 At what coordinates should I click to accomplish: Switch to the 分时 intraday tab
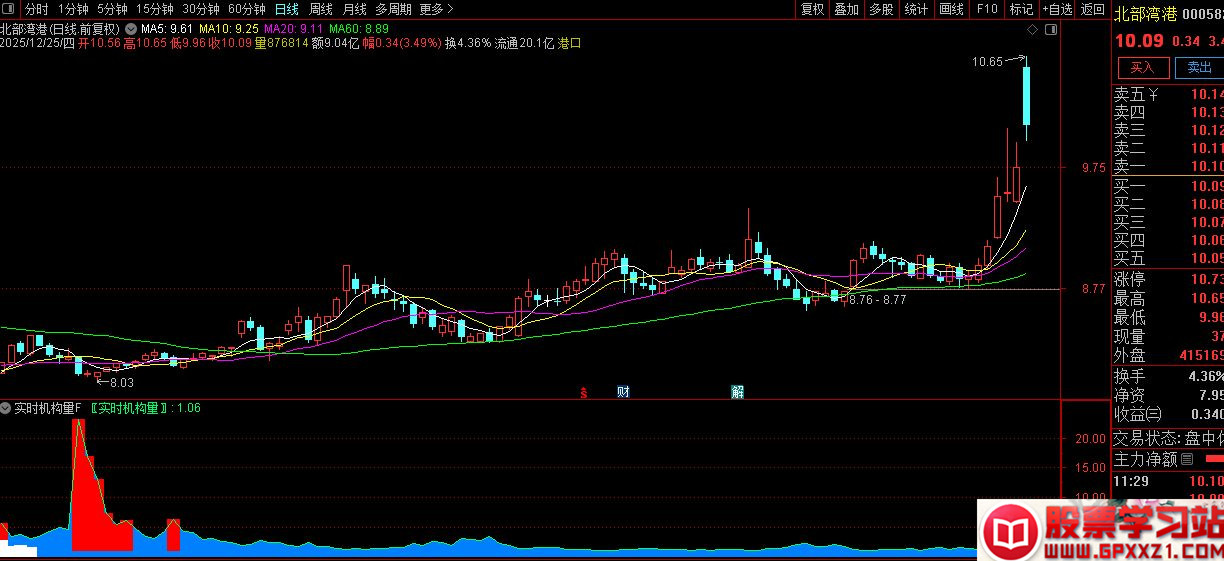(36, 9)
